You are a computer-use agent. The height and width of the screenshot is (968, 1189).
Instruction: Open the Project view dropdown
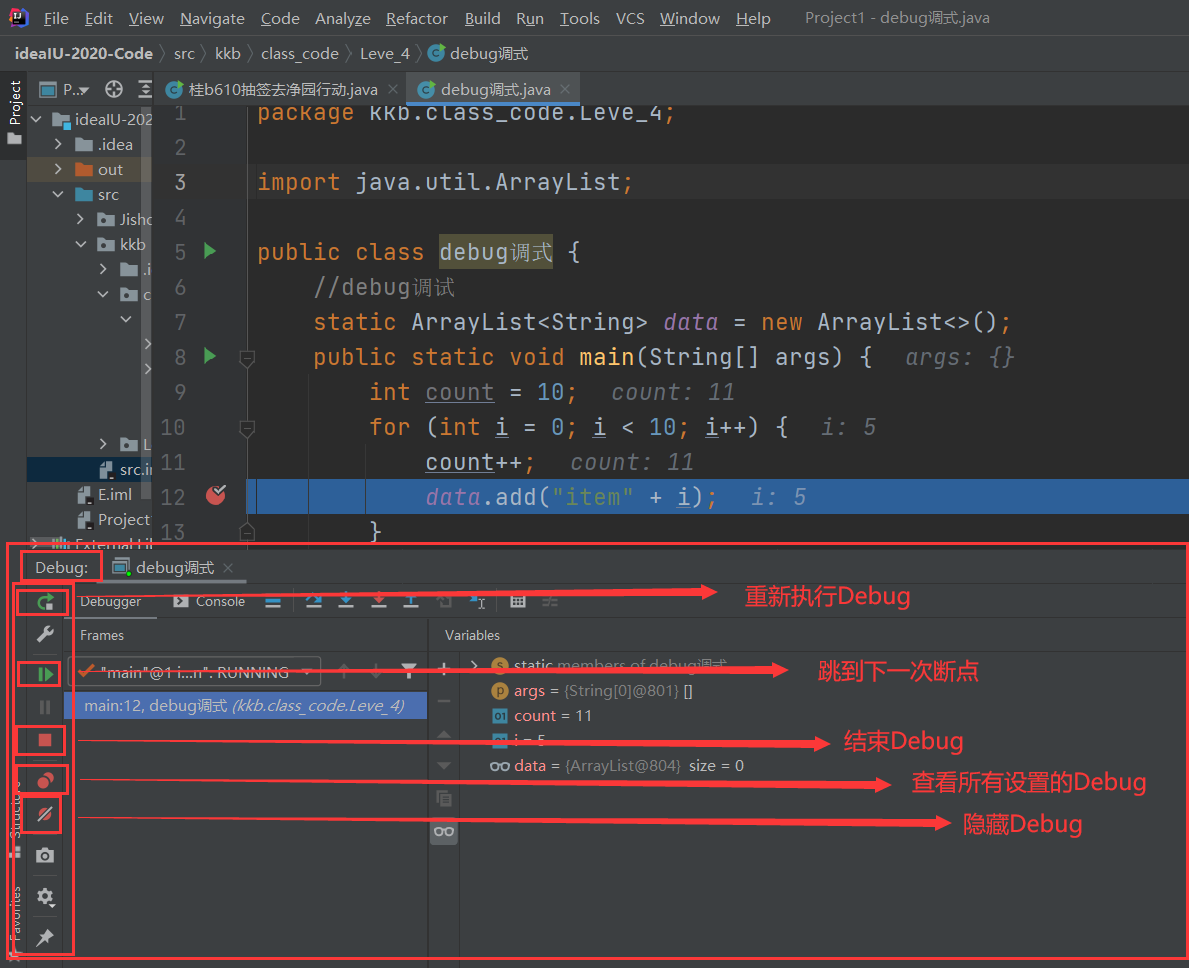click(x=64, y=89)
